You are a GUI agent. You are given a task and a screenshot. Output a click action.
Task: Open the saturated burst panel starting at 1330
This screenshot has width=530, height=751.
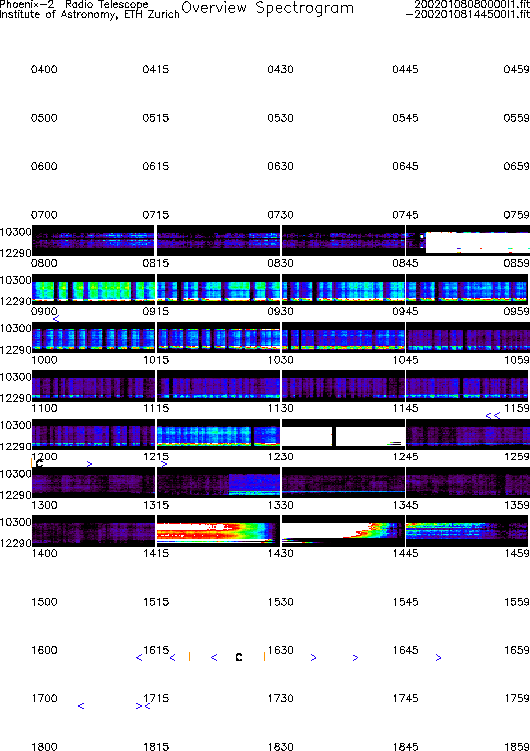[343, 531]
